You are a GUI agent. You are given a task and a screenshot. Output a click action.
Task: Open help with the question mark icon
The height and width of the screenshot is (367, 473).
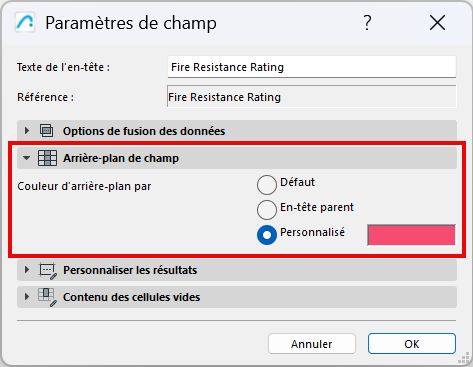tap(367, 23)
